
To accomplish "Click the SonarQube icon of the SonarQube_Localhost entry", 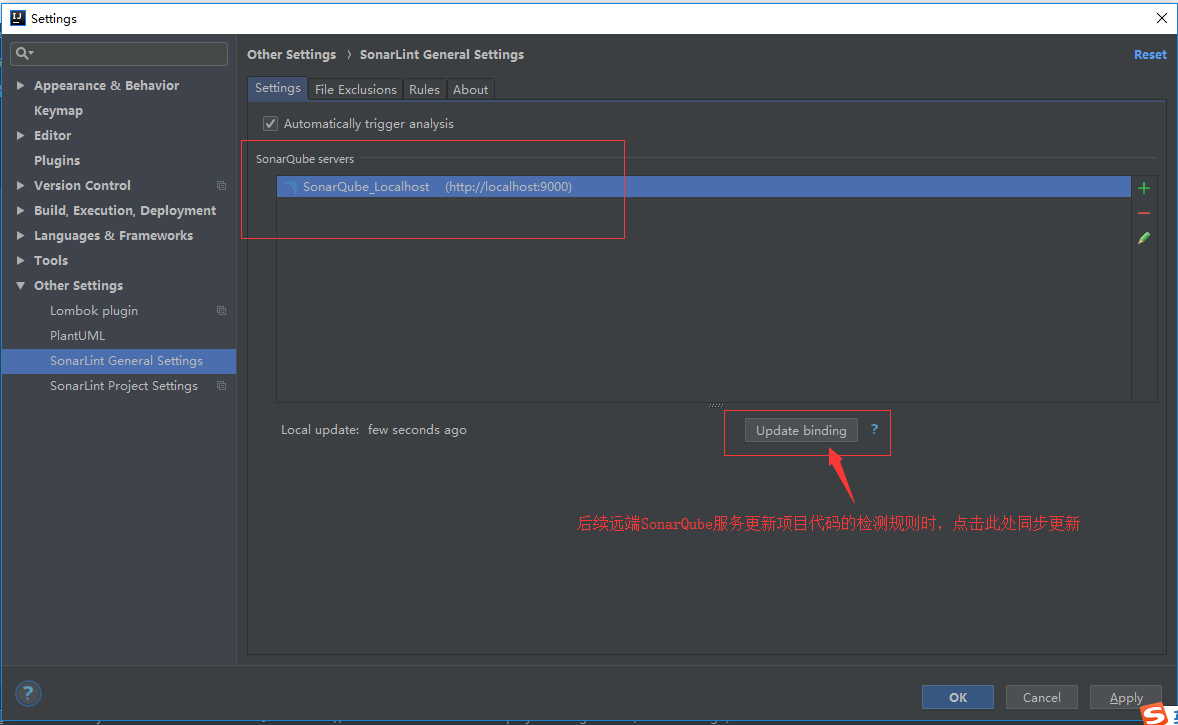I will tap(291, 186).
